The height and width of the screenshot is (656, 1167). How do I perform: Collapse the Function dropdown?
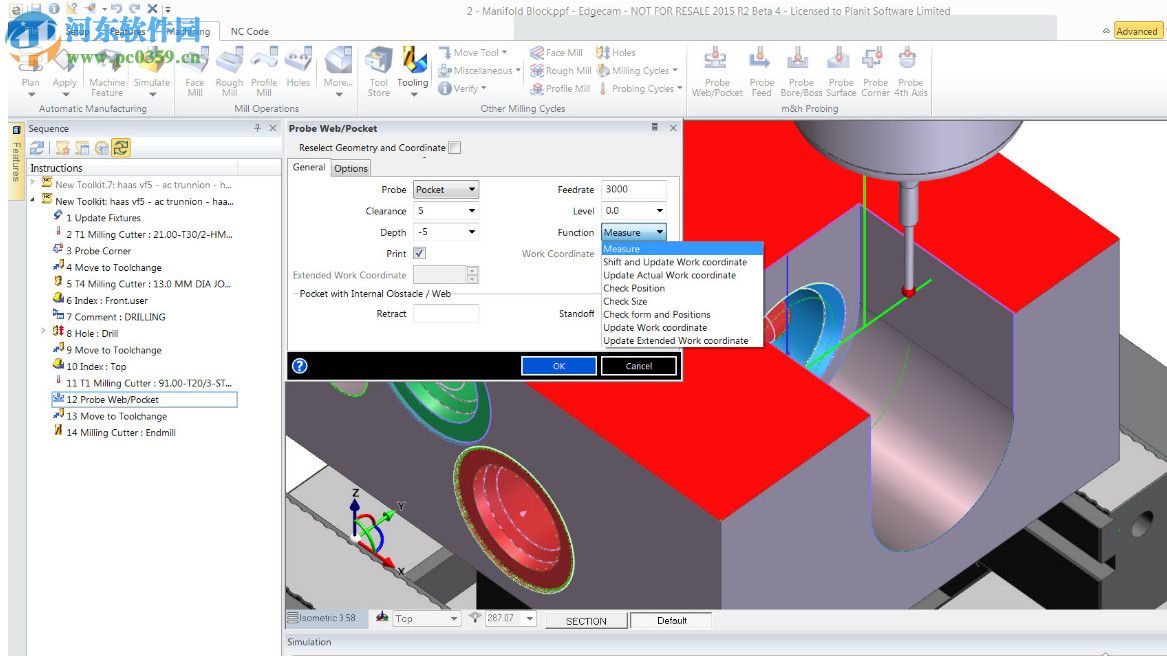coord(659,232)
